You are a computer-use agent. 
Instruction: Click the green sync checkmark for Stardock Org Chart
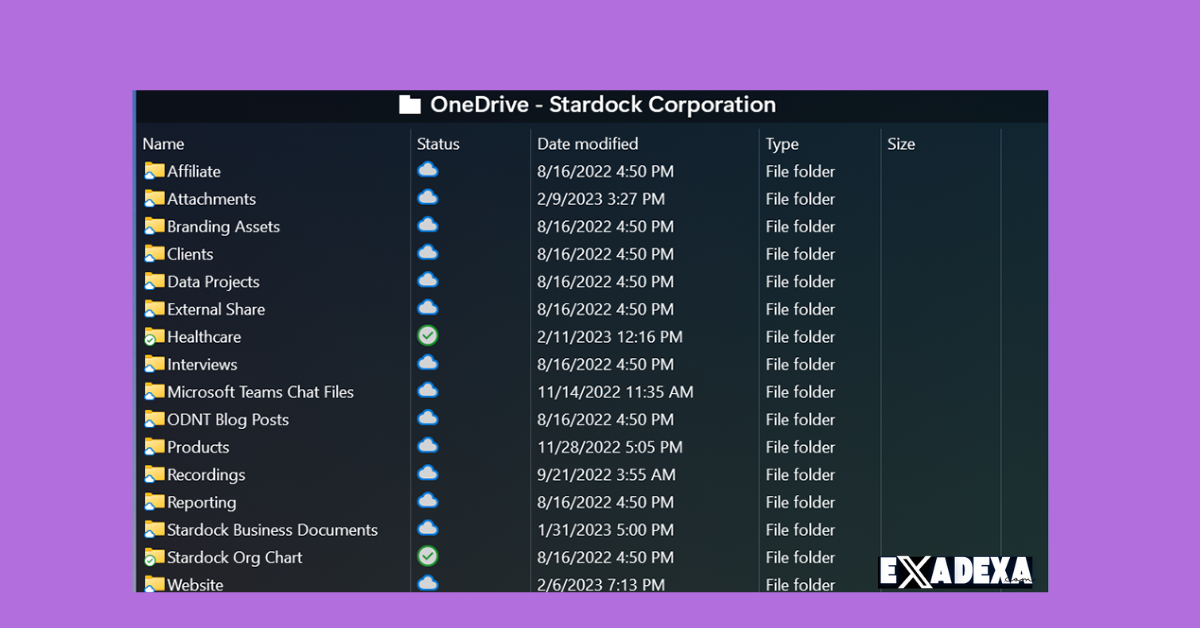(428, 557)
